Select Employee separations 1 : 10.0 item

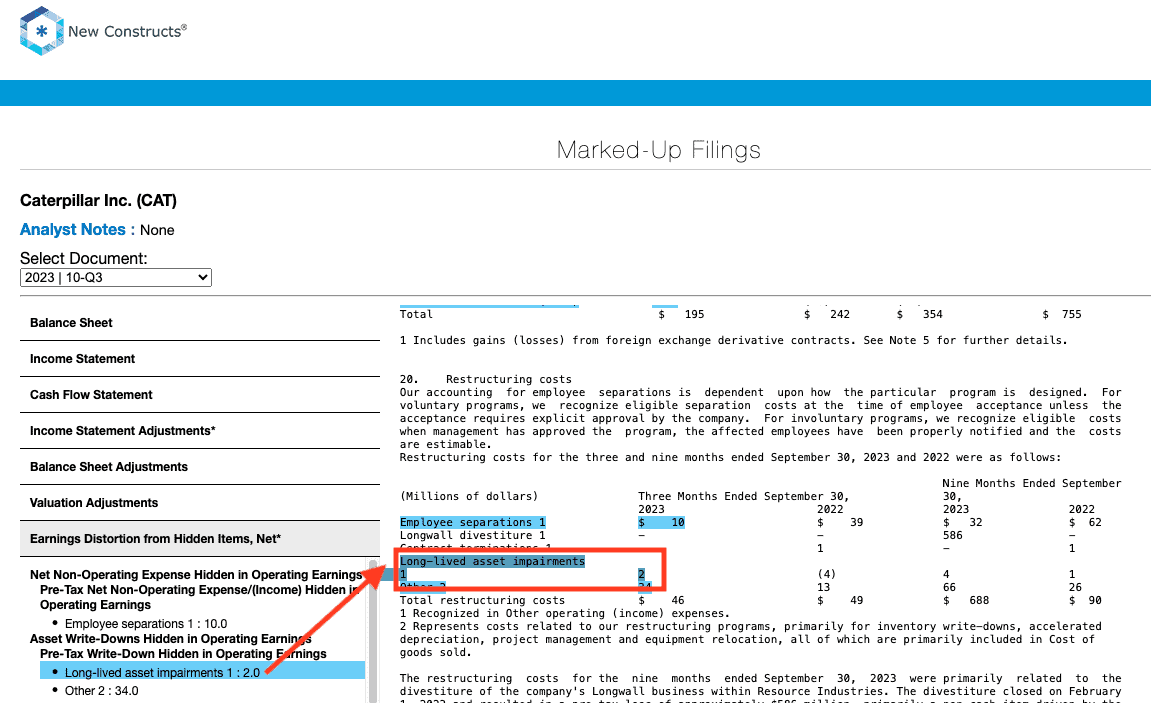(x=146, y=624)
